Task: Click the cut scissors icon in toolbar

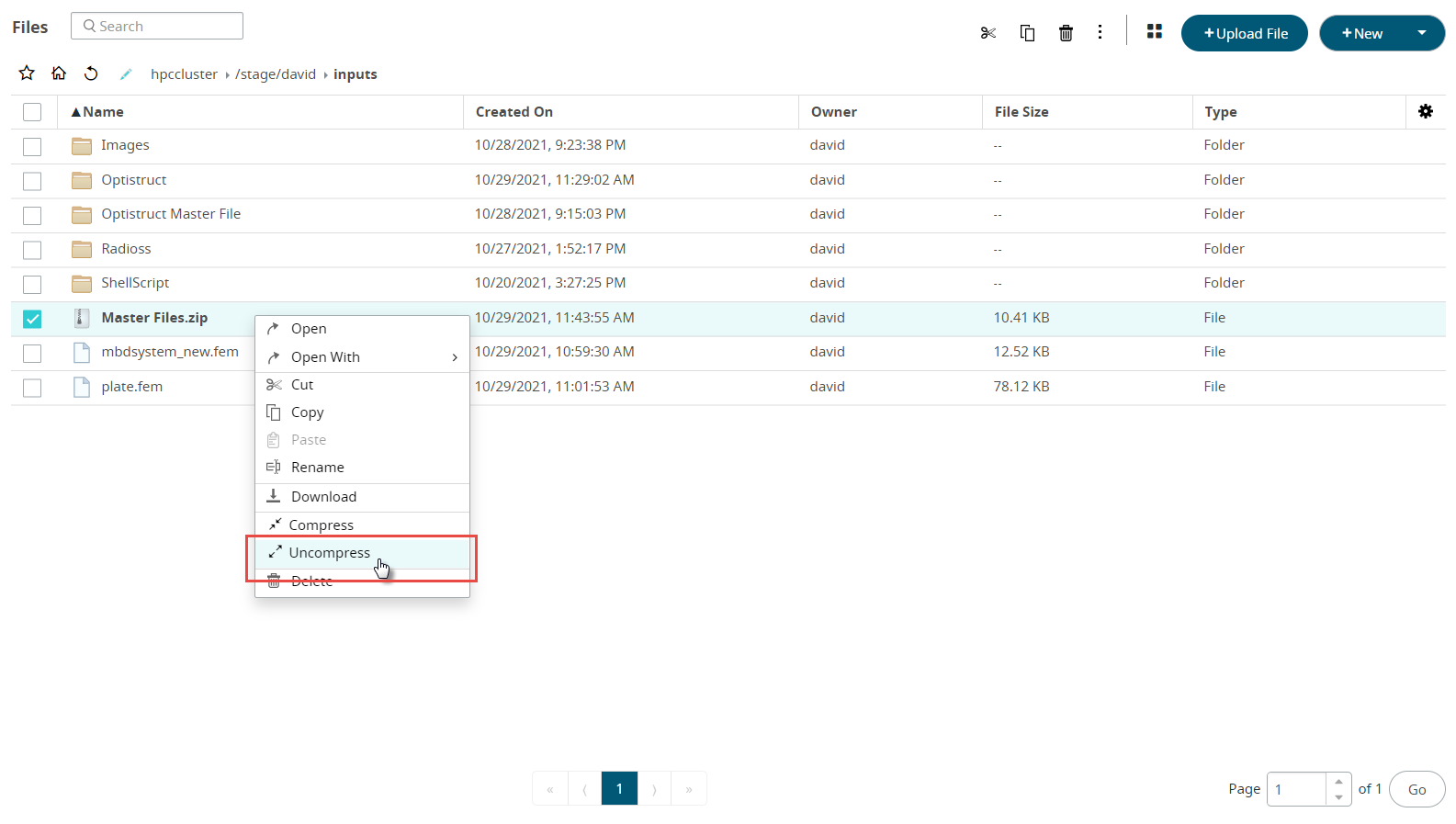Action: [988, 33]
